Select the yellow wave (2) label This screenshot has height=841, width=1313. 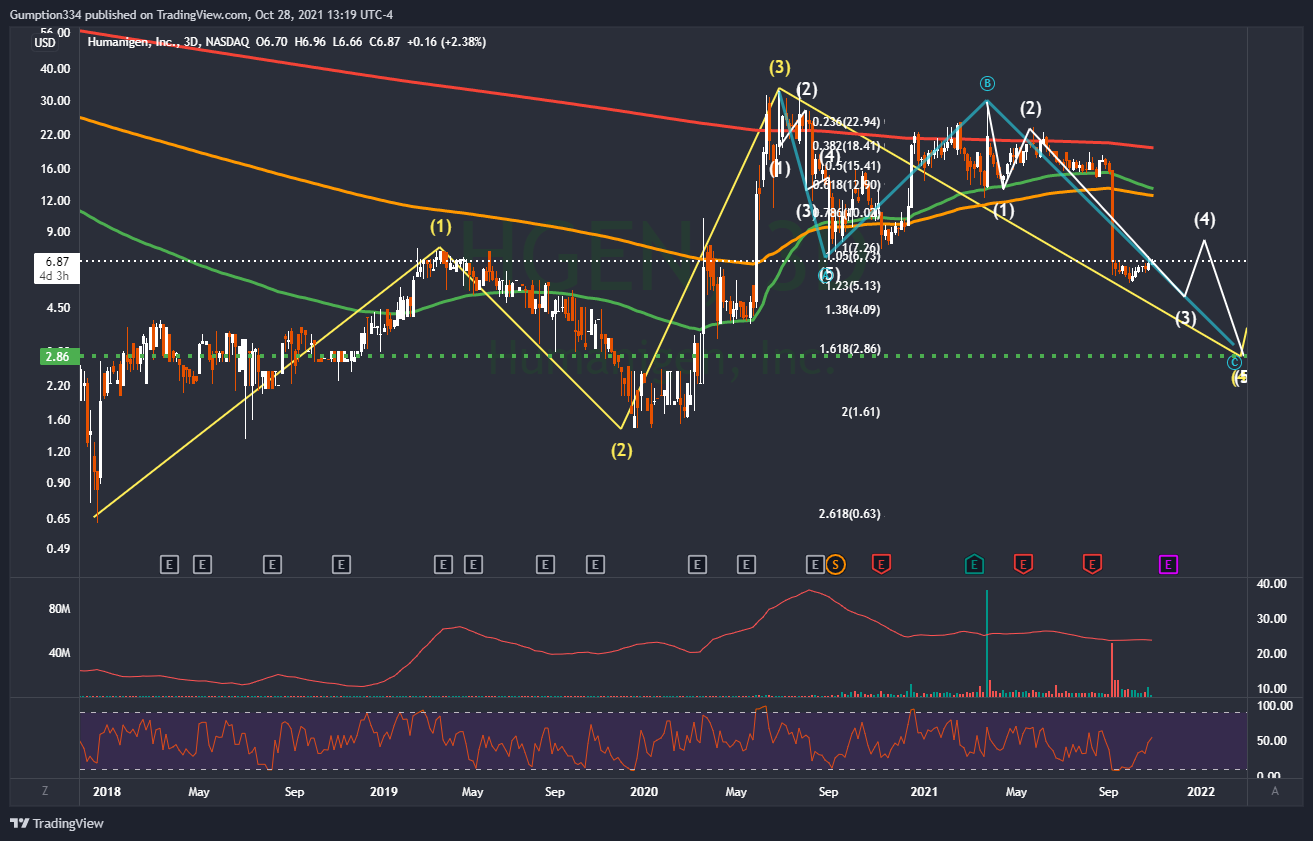click(x=622, y=450)
